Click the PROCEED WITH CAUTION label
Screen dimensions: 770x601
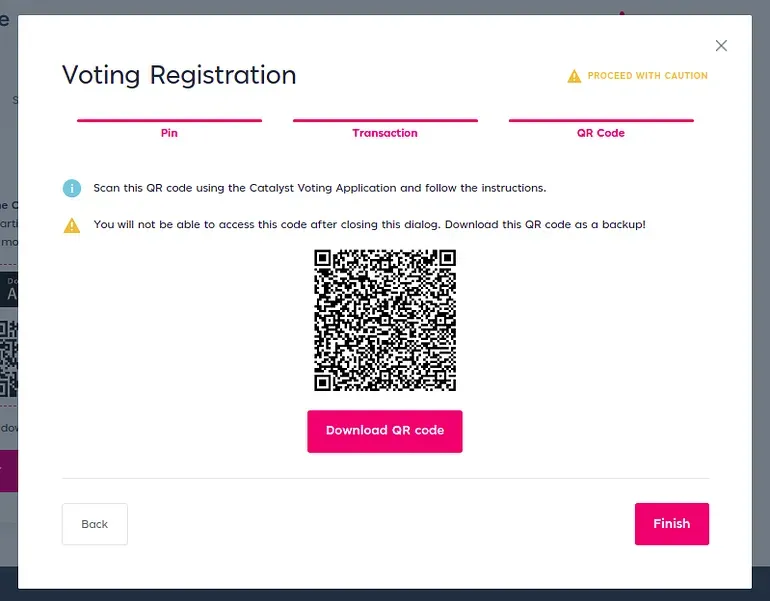point(648,76)
